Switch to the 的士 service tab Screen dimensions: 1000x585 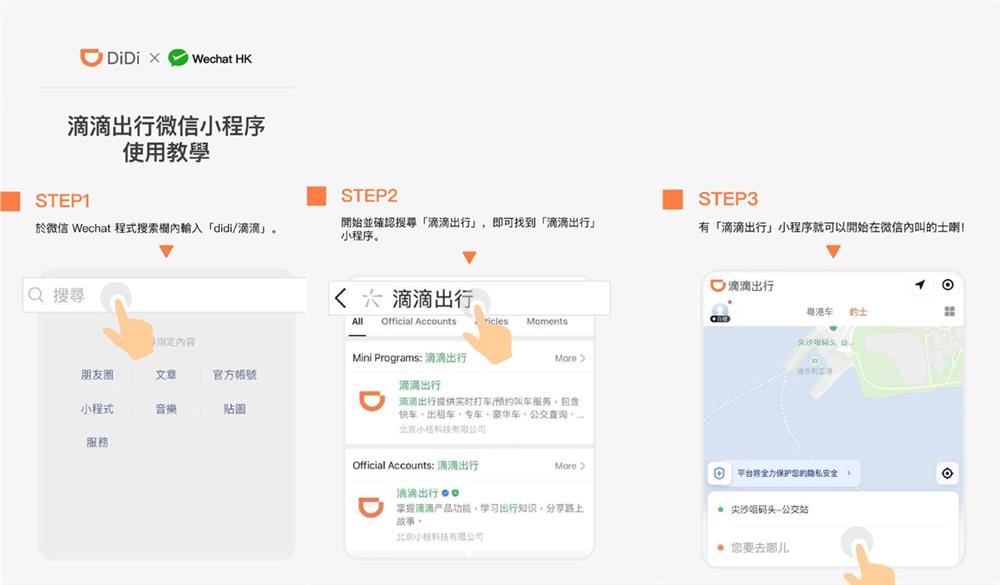(x=858, y=312)
